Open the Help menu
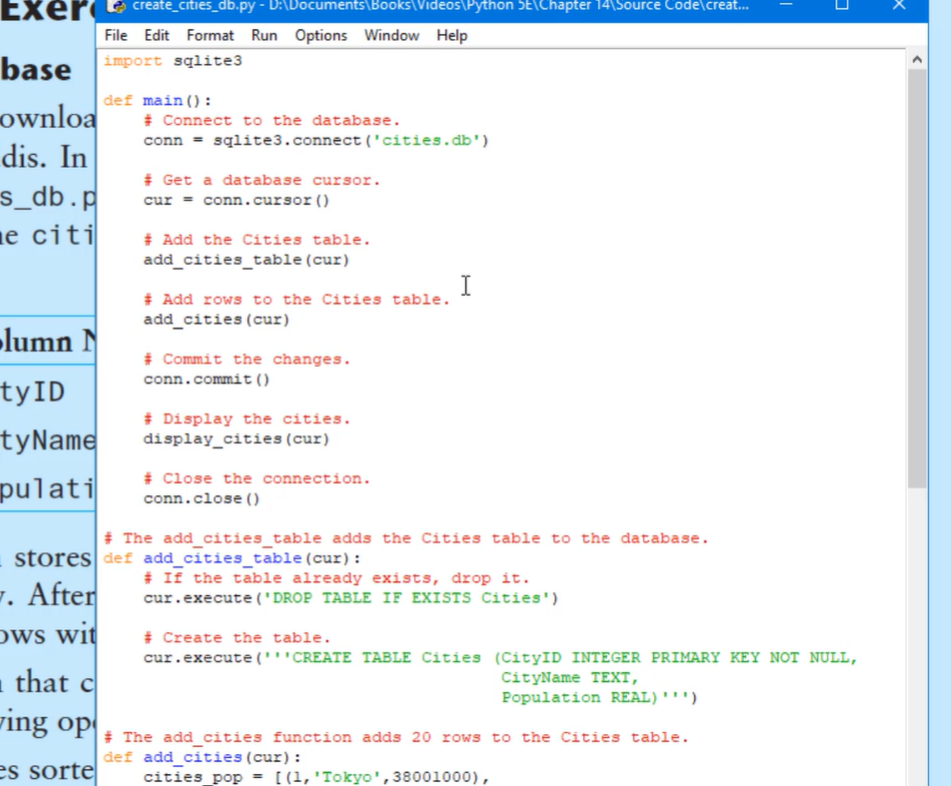This screenshot has width=951, height=786. [x=452, y=36]
